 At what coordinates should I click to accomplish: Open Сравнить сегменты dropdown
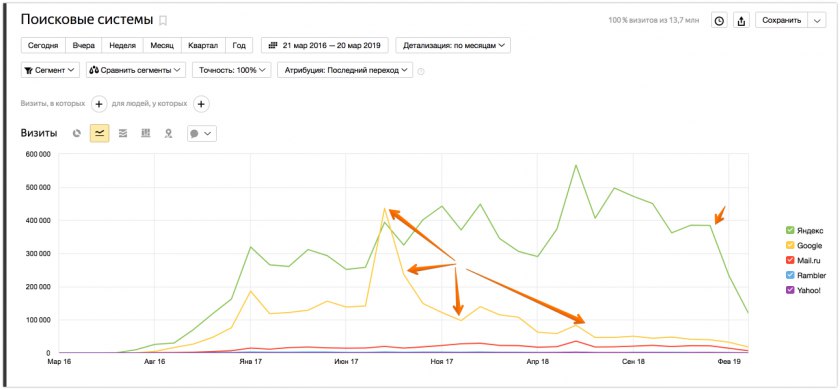tap(136, 70)
